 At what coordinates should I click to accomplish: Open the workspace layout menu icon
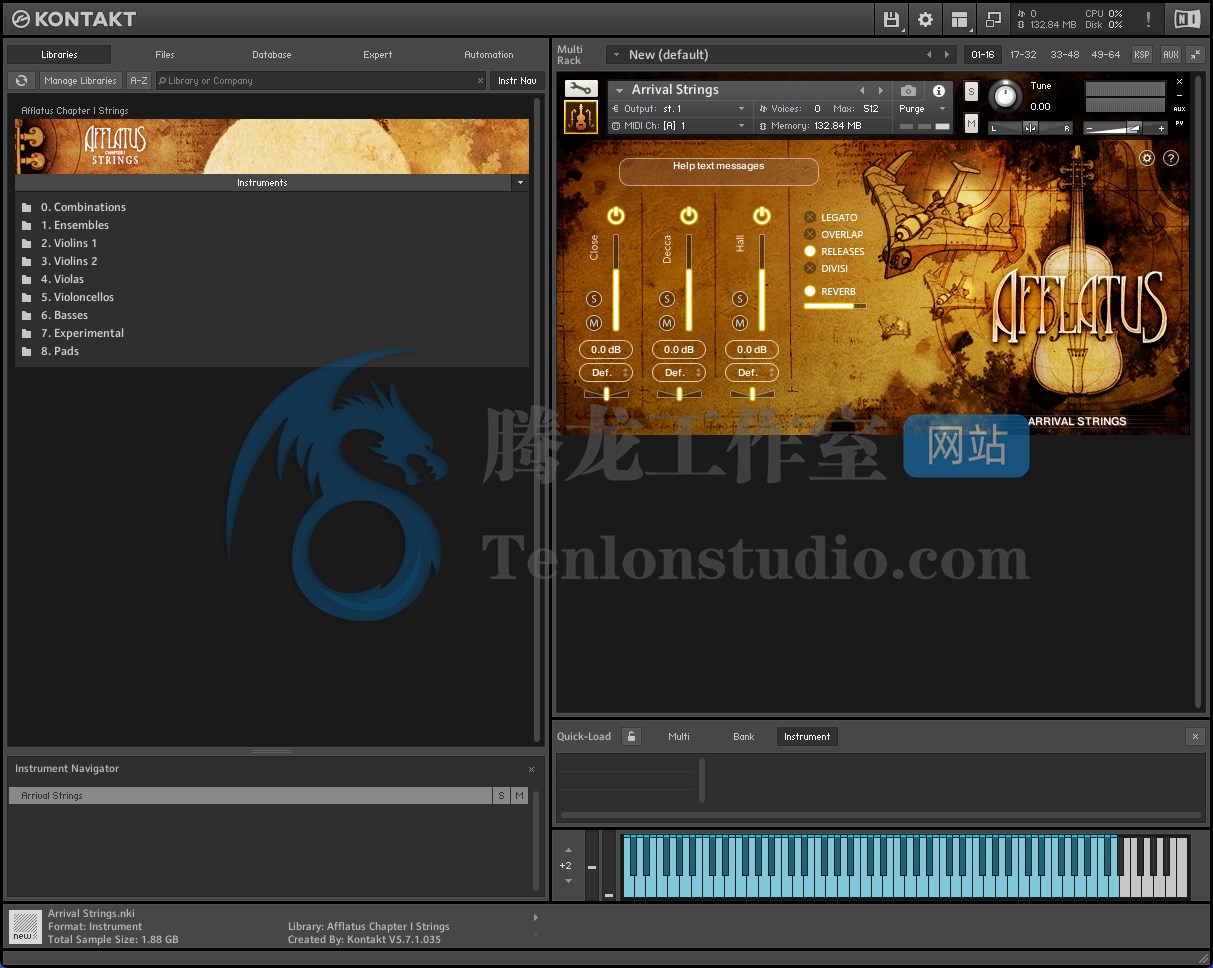[959, 19]
